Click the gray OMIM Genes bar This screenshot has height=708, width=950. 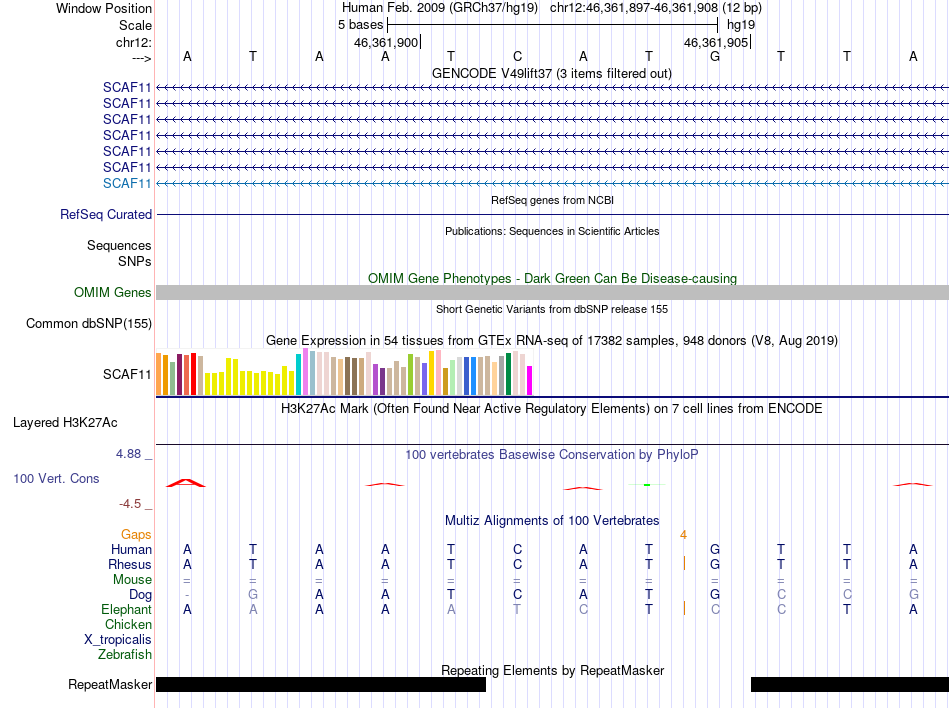pos(553,293)
